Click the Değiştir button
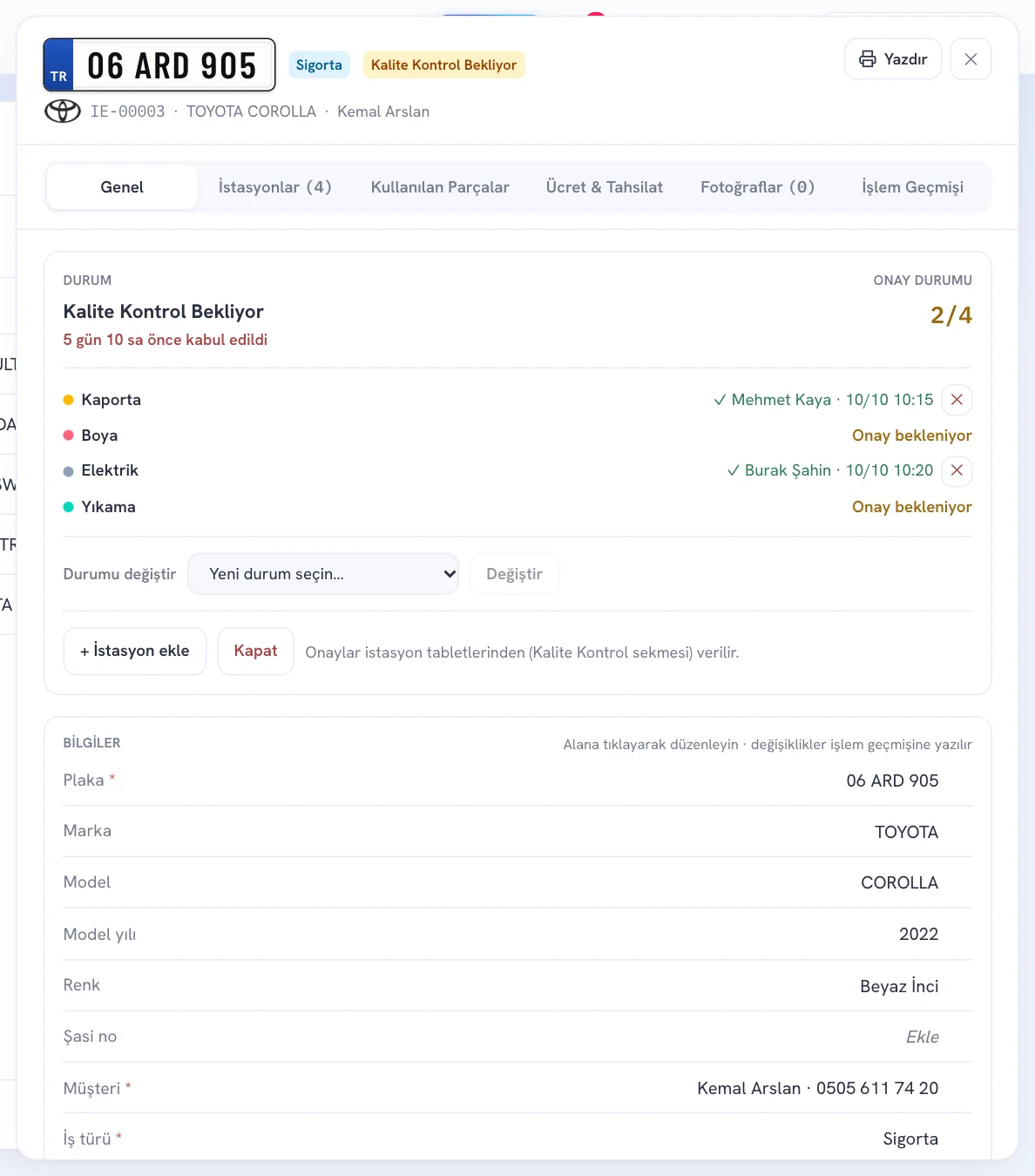Image resolution: width=1035 pixels, height=1176 pixels. (x=514, y=574)
